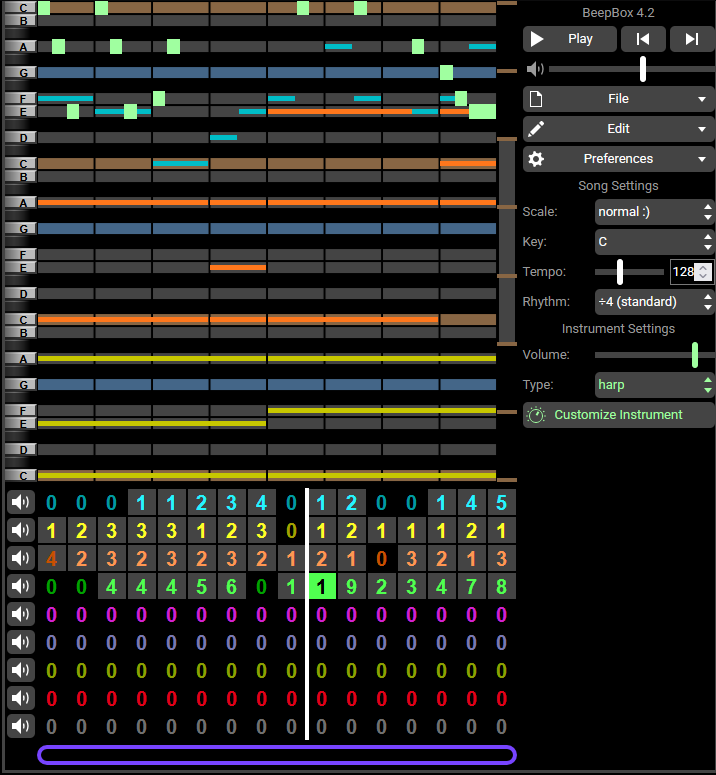
Task: Jump to the previous bar
Action: tap(643, 39)
